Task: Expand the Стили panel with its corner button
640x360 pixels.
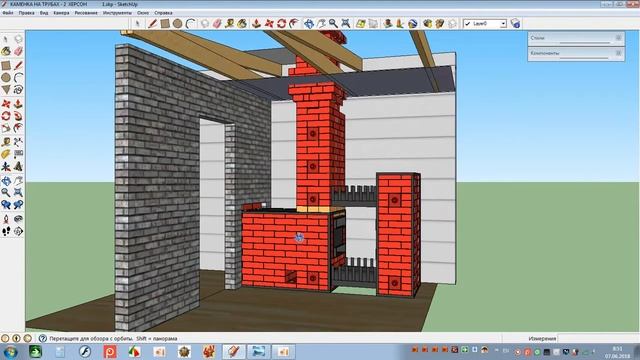Action: pos(618,38)
